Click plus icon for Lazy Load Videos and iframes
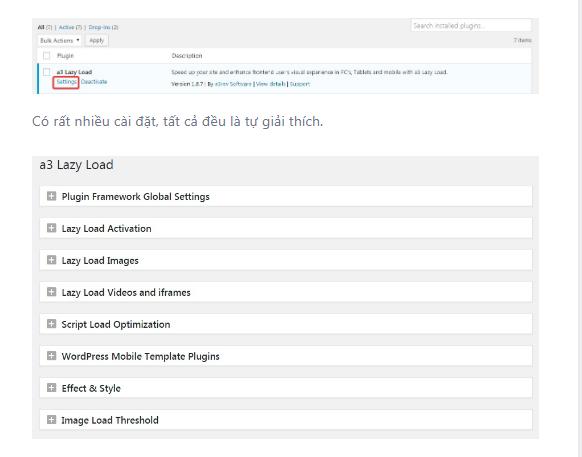The width and height of the screenshot is (582, 457). pos(51,292)
